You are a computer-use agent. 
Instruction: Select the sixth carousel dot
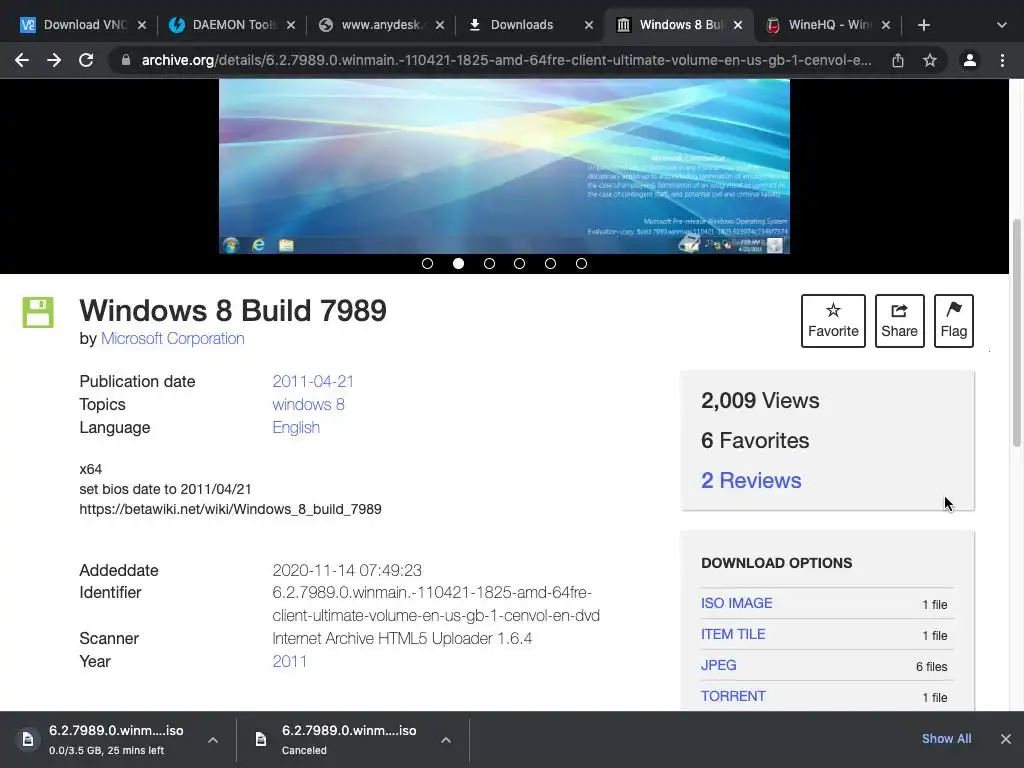581,263
